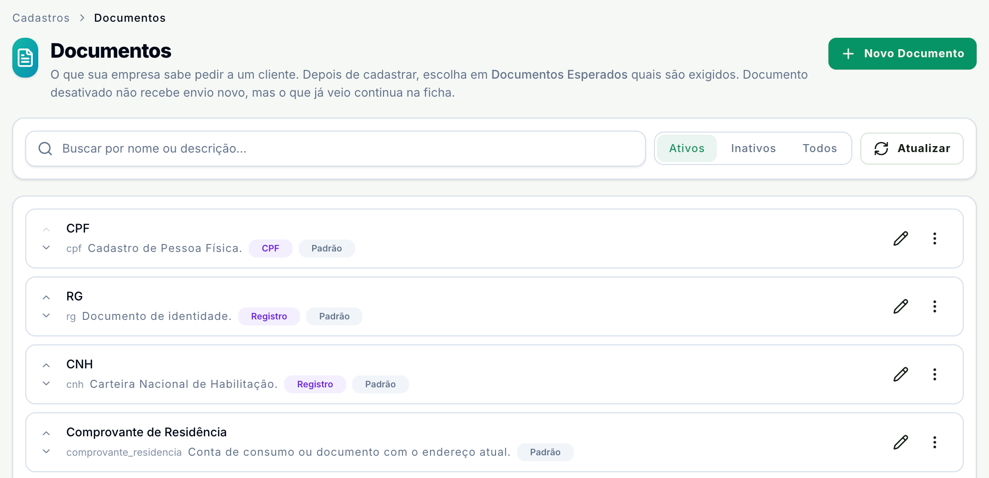Screen dimensions: 989x478
Task: Move CPF down with the chevron
Action: coord(46,248)
